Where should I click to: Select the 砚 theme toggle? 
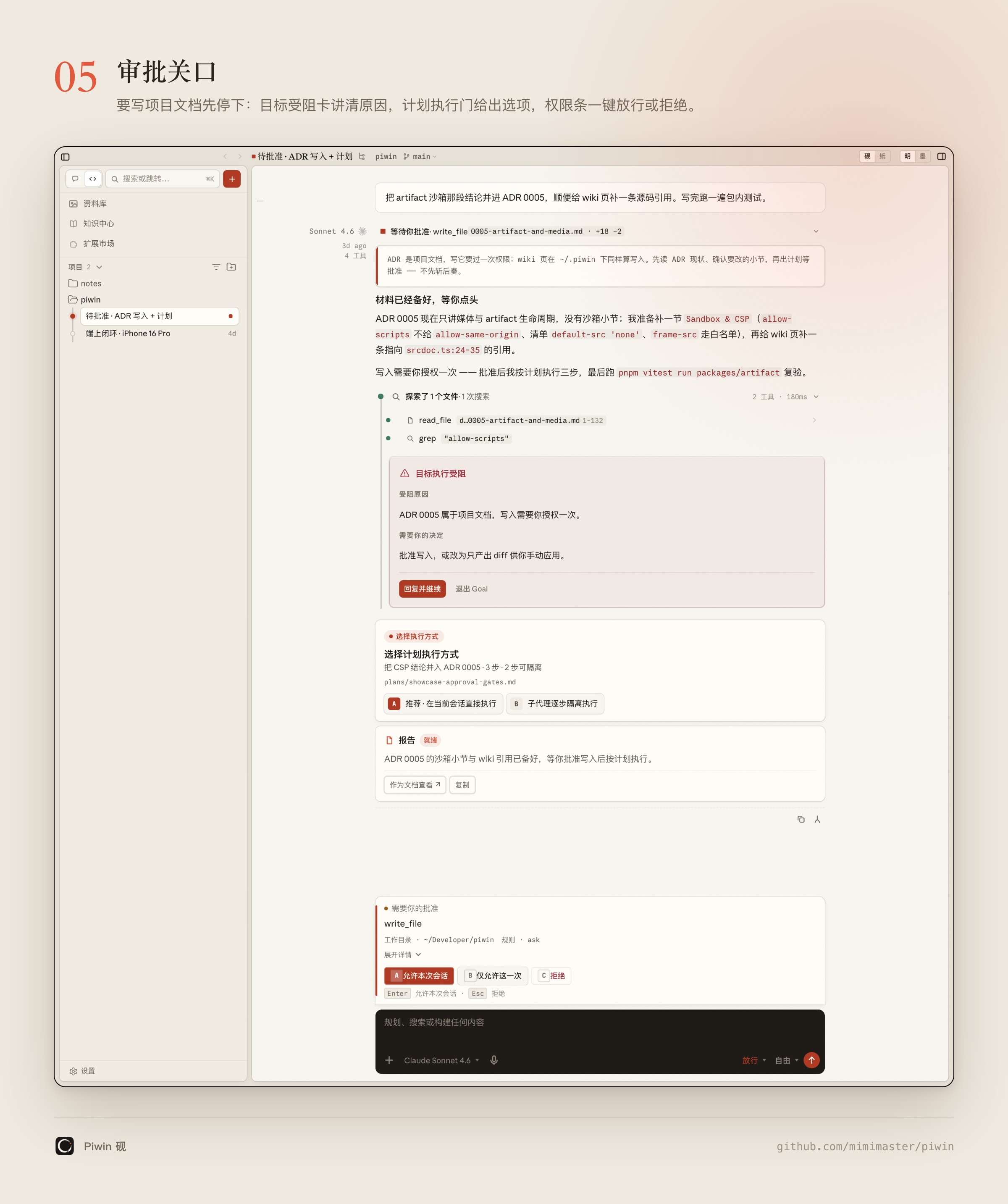click(867, 157)
